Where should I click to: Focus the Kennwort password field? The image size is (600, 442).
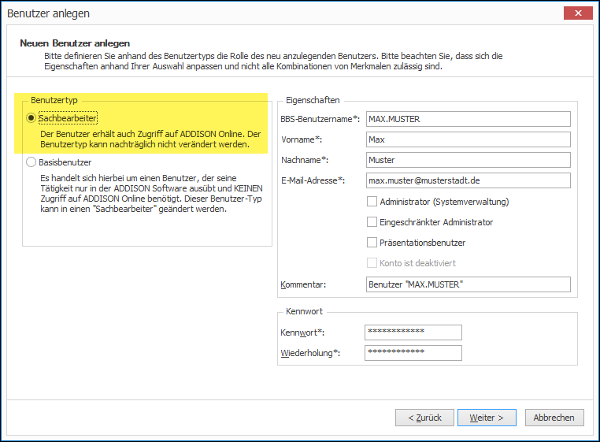pyautogui.click(x=413, y=332)
